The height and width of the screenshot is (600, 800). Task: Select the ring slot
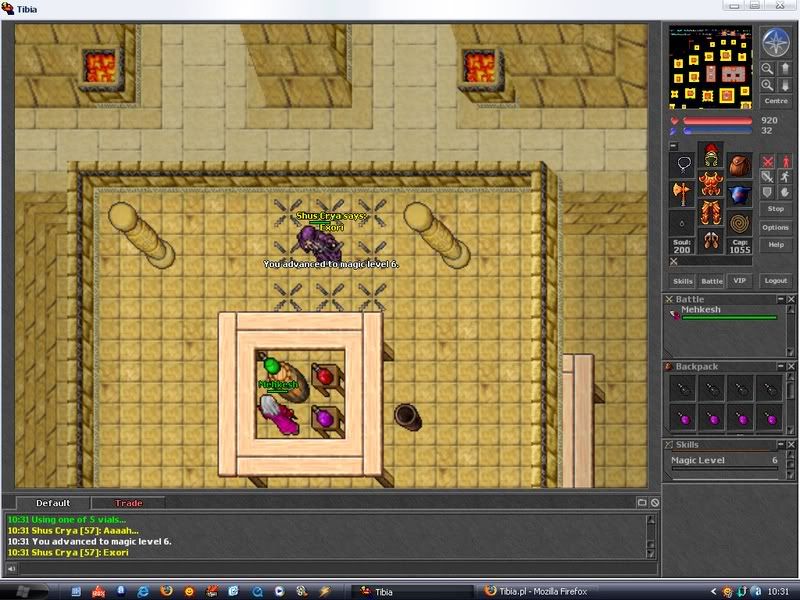point(682,223)
